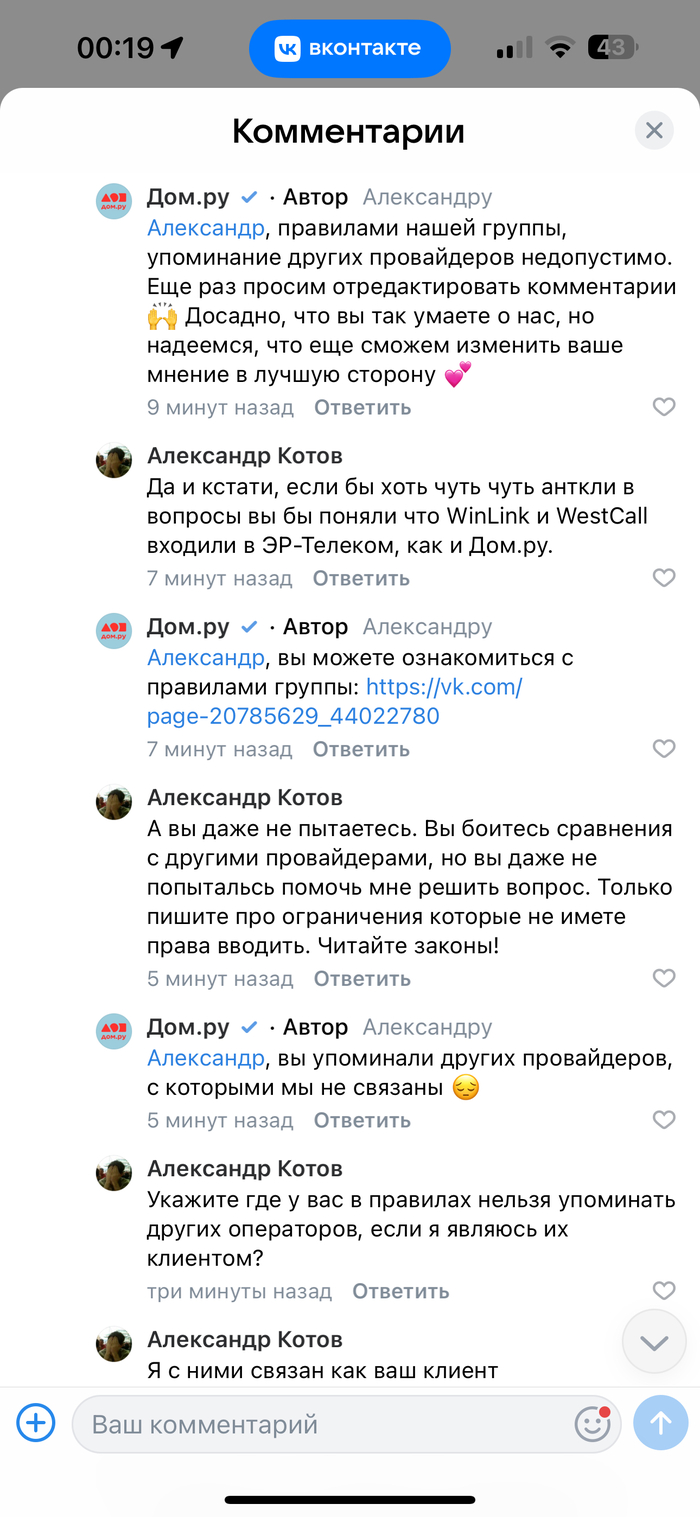Open the emoji sticker picker

point(593,1424)
